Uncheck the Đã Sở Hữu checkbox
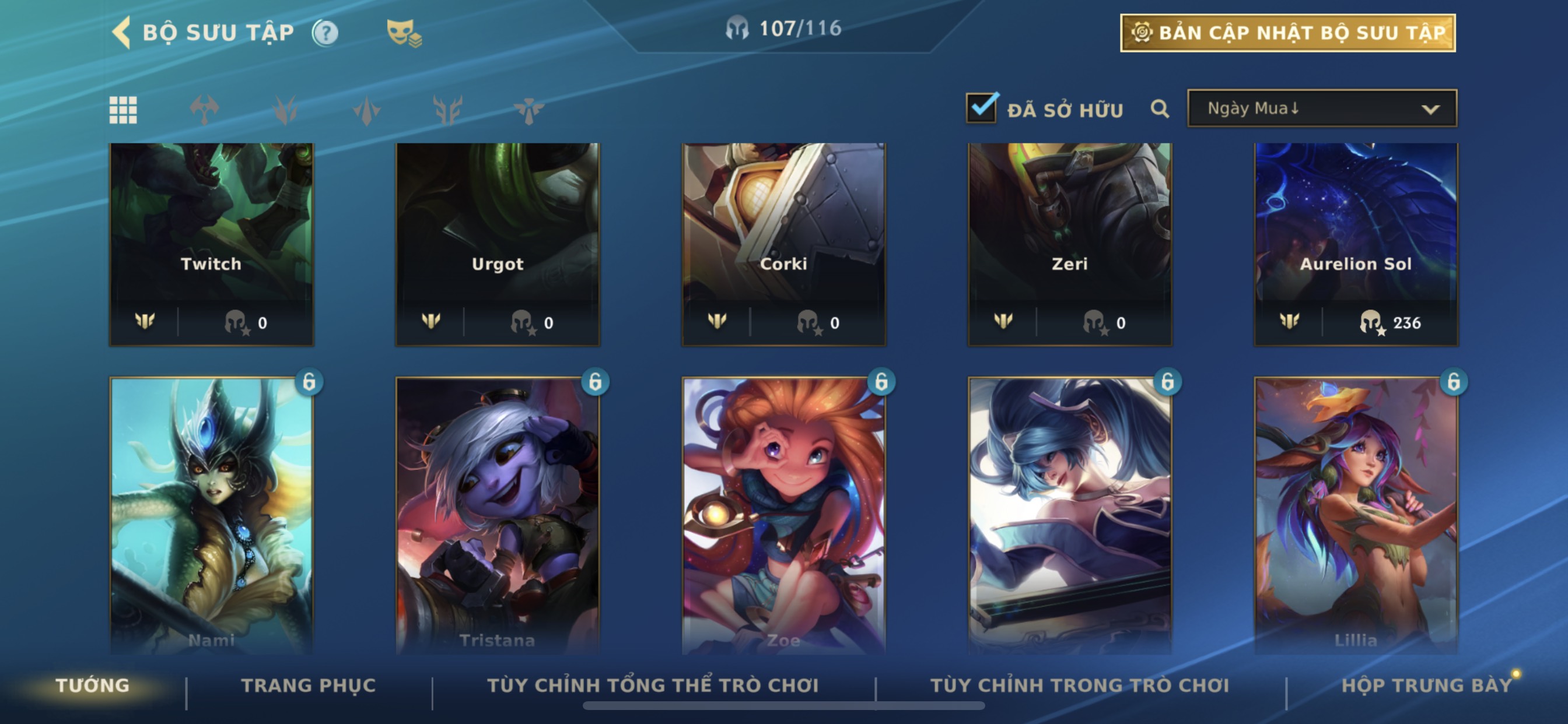Image resolution: width=1568 pixels, height=724 pixels. (x=981, y=108)
